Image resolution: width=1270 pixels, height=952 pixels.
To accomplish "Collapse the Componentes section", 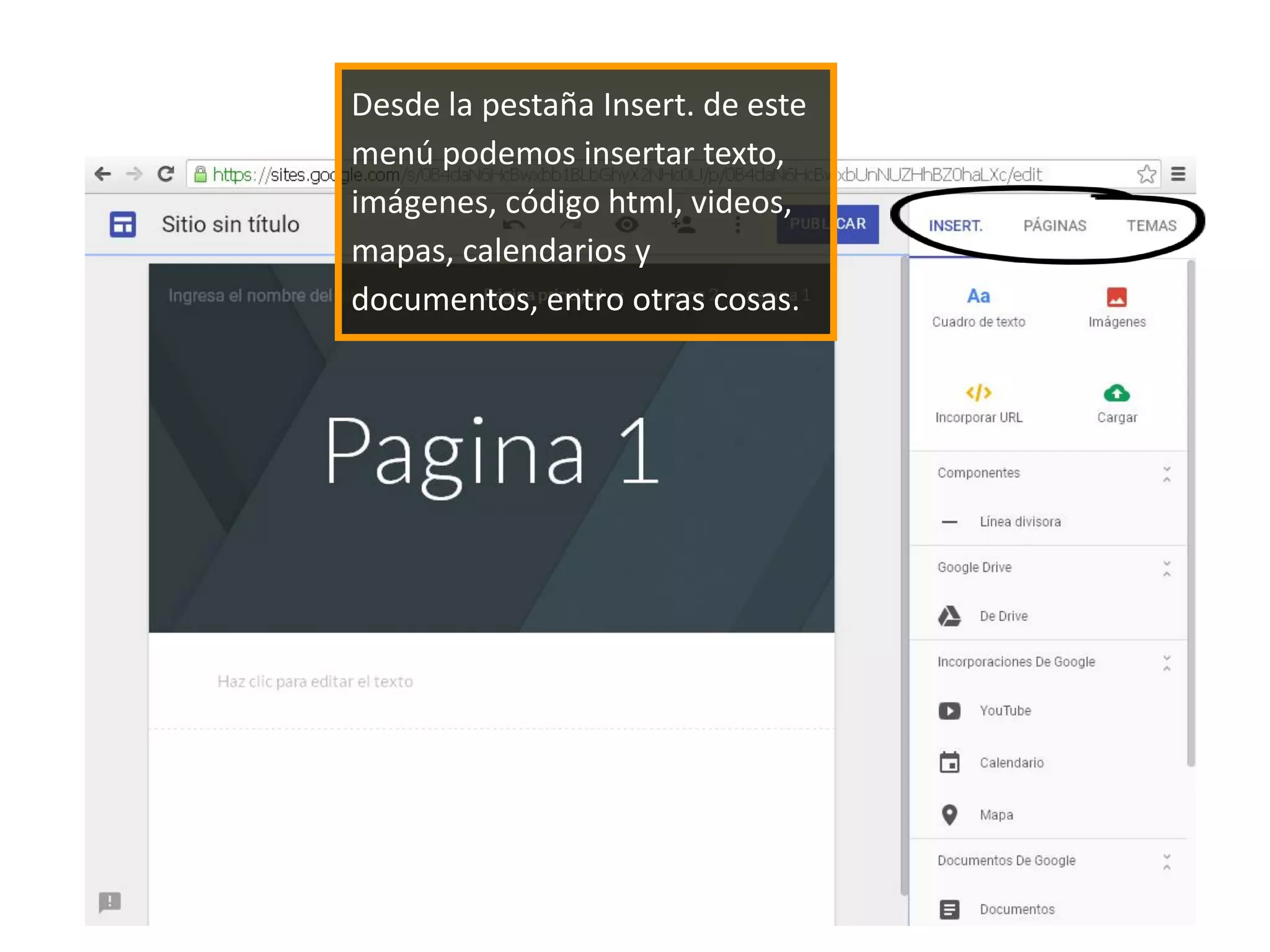I will pyautogui.click(x=1166, y=474).
